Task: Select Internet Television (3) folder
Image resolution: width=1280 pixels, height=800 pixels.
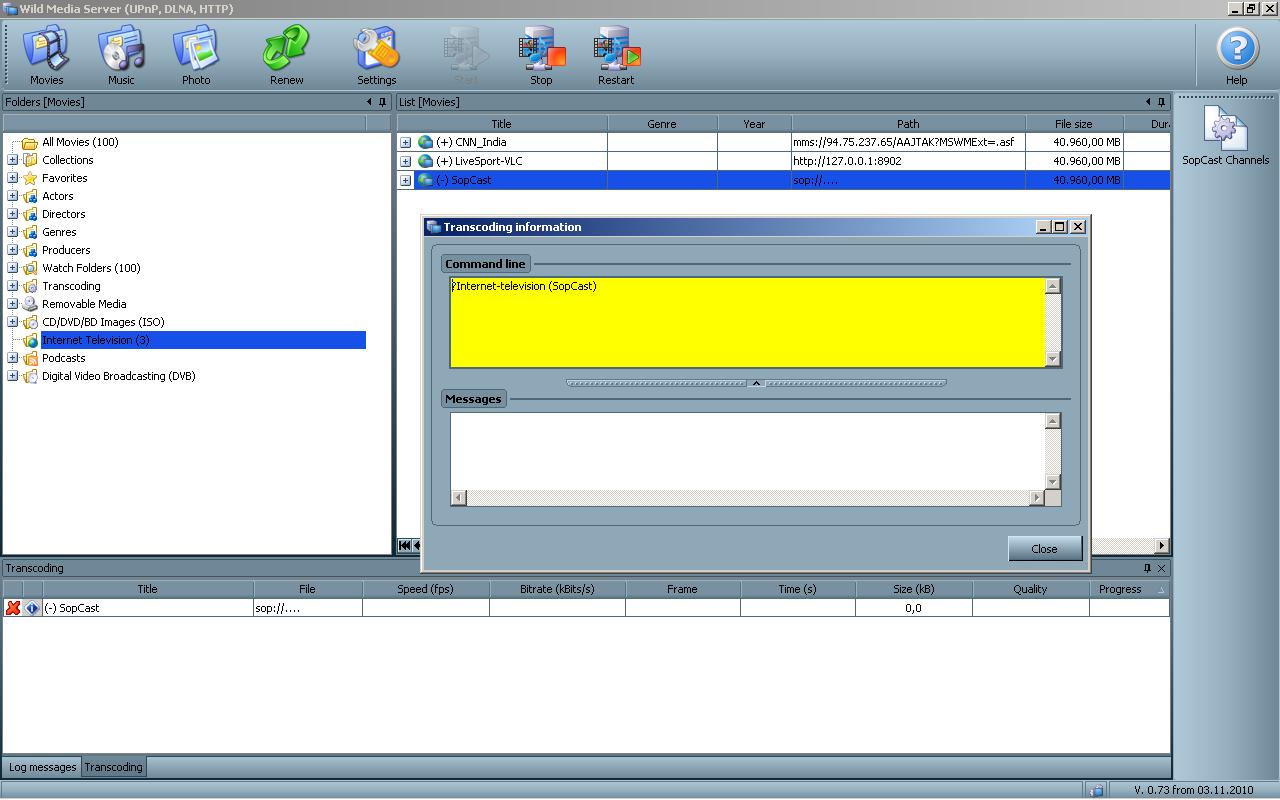Action: (x=95, y=340)
